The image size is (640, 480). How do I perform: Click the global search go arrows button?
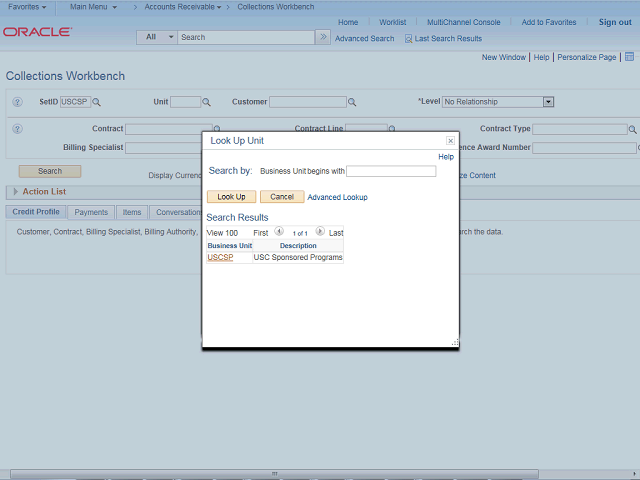click(x=323, y=37)
